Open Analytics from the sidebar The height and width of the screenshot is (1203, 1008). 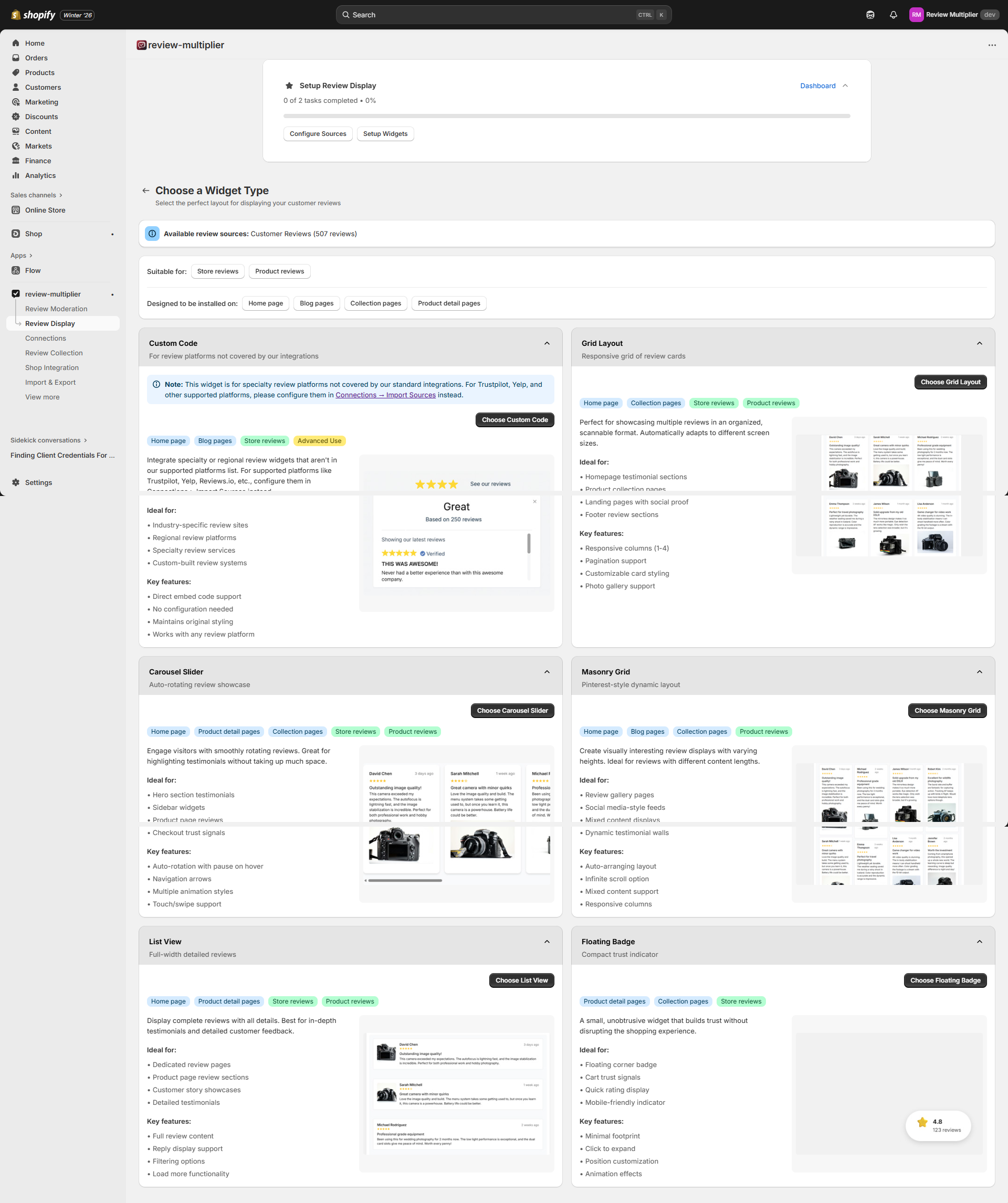pos(40,175)
